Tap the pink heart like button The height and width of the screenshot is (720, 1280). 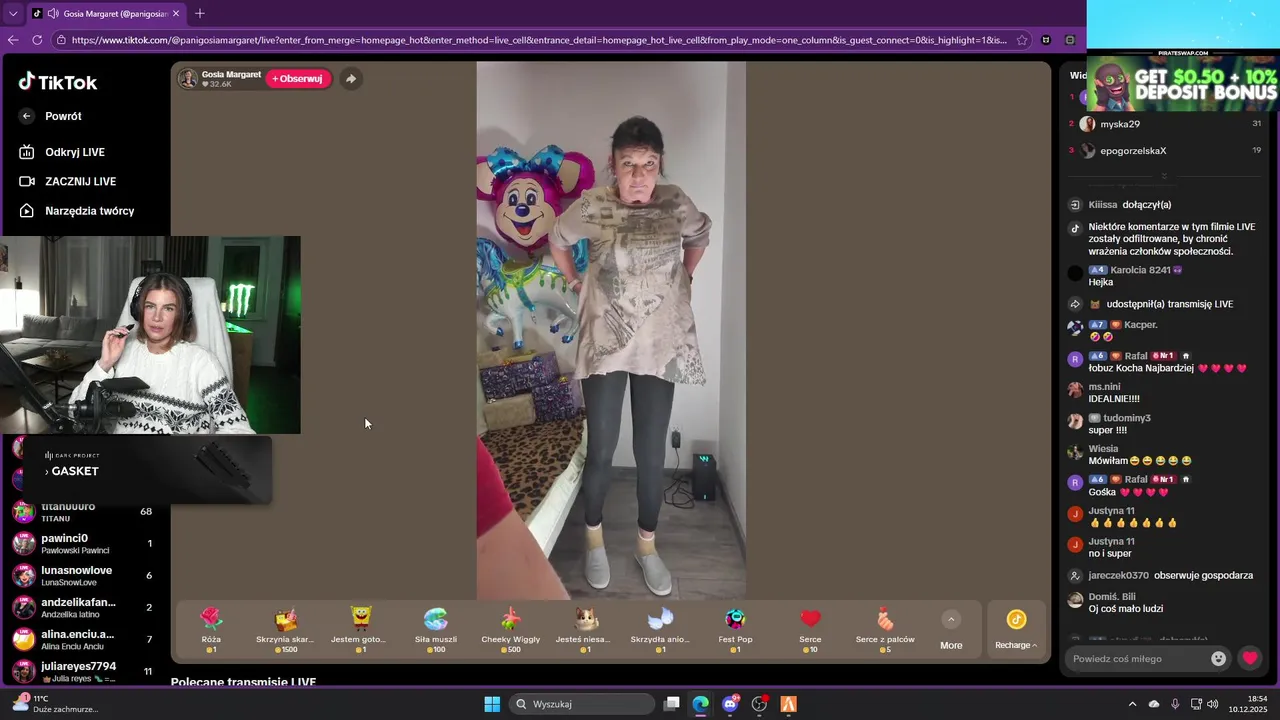coord(1250,658)
